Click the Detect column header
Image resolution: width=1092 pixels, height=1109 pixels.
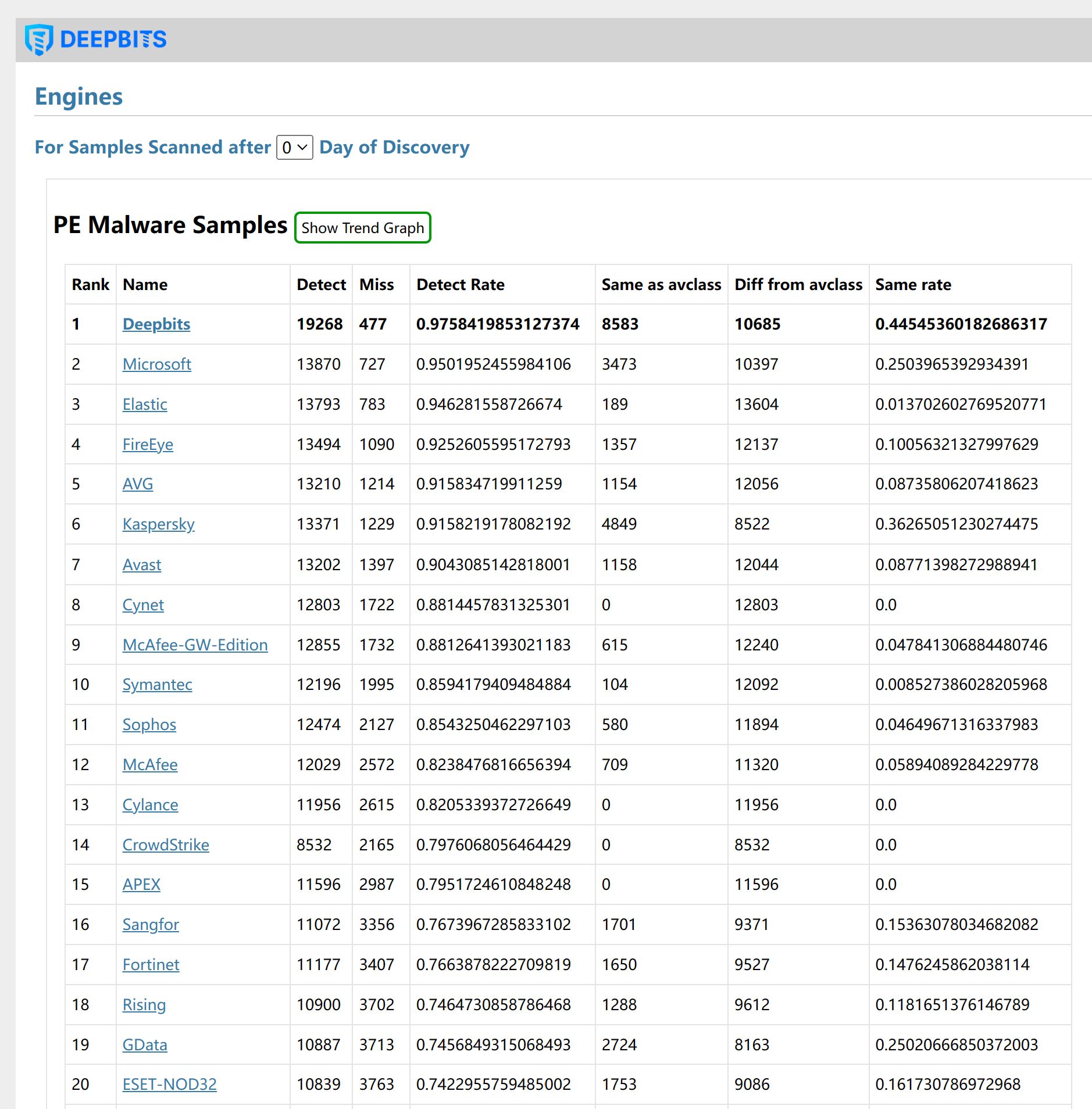coord(322,285)
